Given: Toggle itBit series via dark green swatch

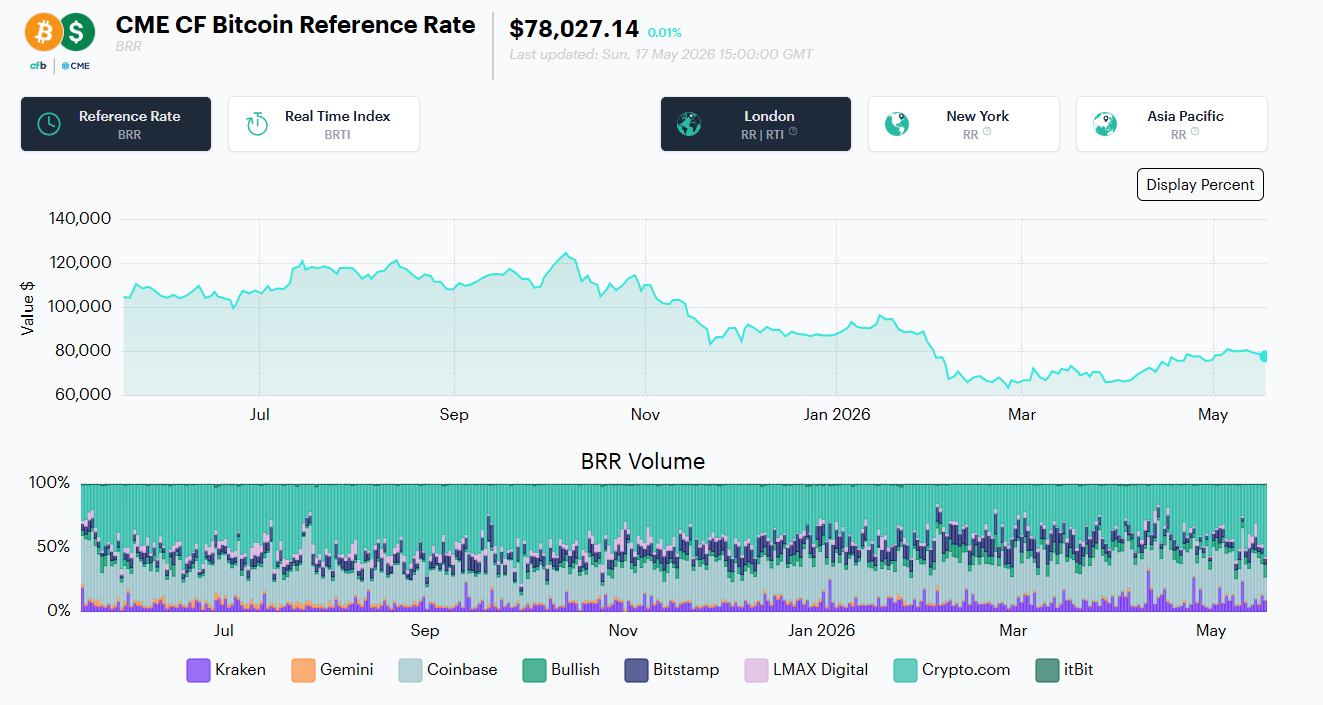Looking at the screenshot, I should [1047, 670].
